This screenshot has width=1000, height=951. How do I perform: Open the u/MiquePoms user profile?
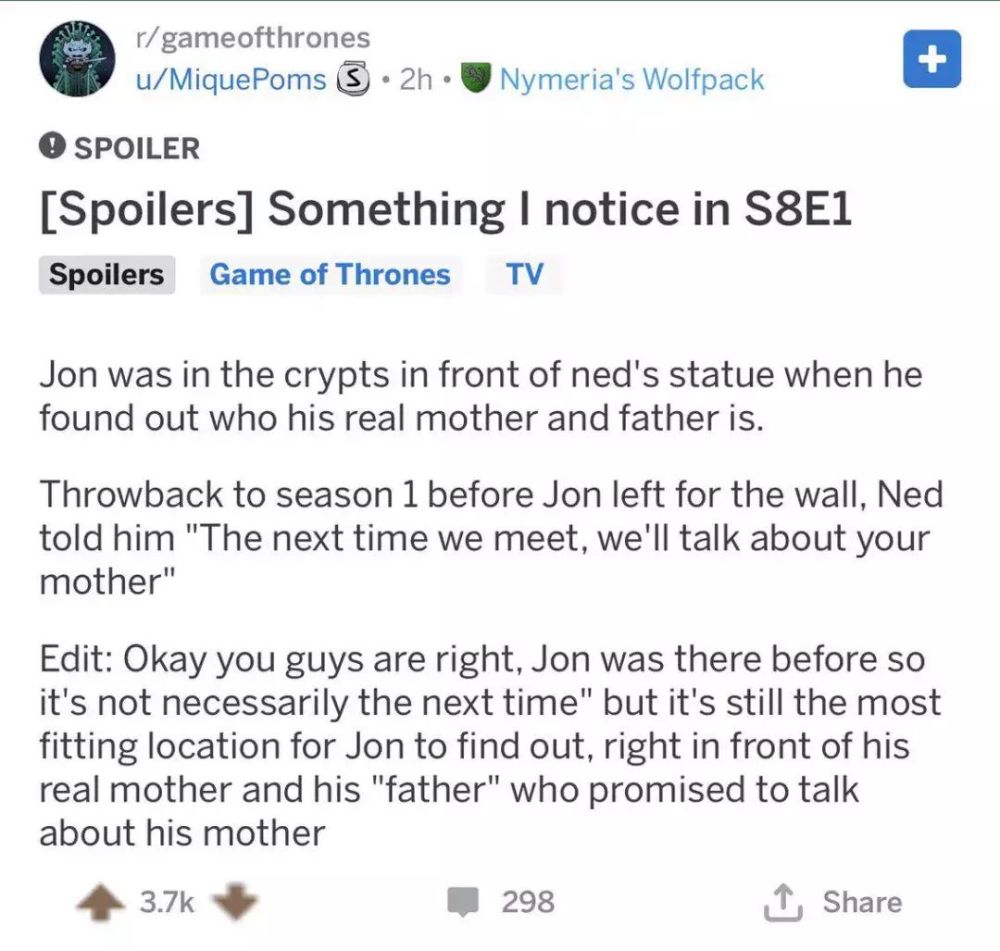coord(231,80)
